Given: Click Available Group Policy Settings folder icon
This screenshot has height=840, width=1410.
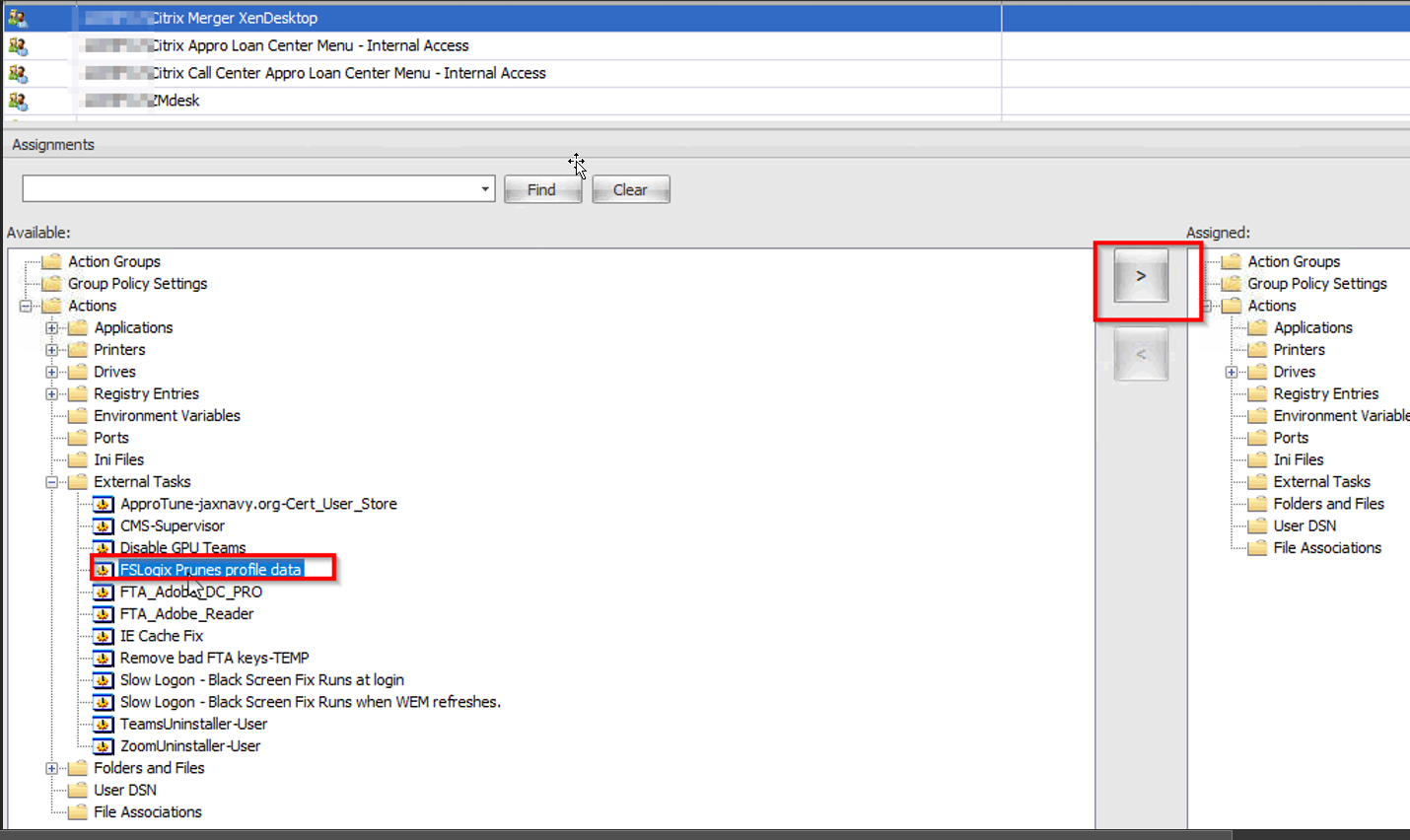Looking at the screenshot, I should [51, 283].
